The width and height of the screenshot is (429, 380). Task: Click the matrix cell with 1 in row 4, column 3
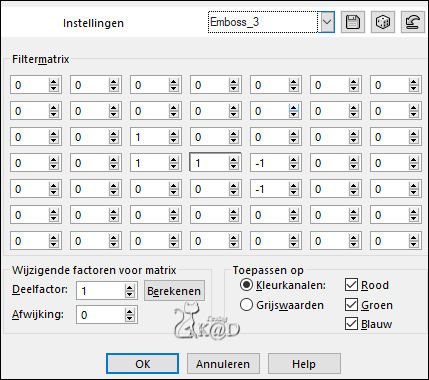click(150, 163)
